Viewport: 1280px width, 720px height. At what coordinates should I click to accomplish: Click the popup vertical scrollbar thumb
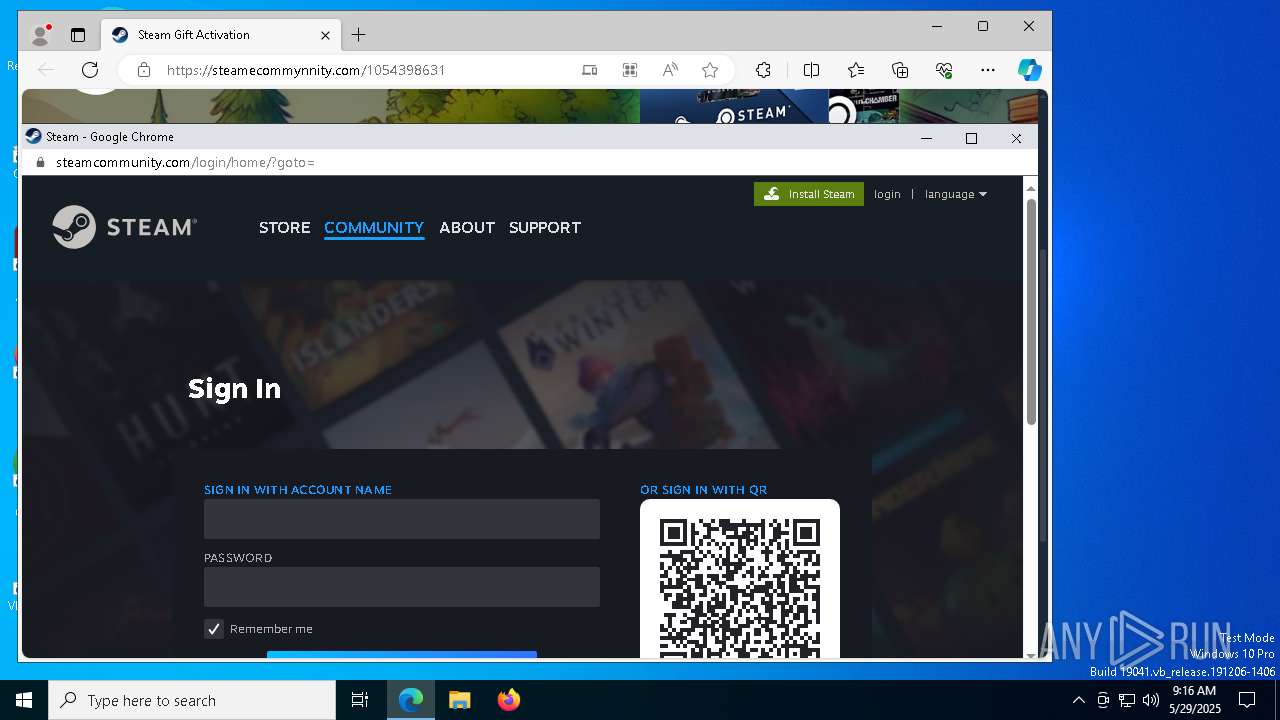pyautogui.click(x=1031, y=311)
